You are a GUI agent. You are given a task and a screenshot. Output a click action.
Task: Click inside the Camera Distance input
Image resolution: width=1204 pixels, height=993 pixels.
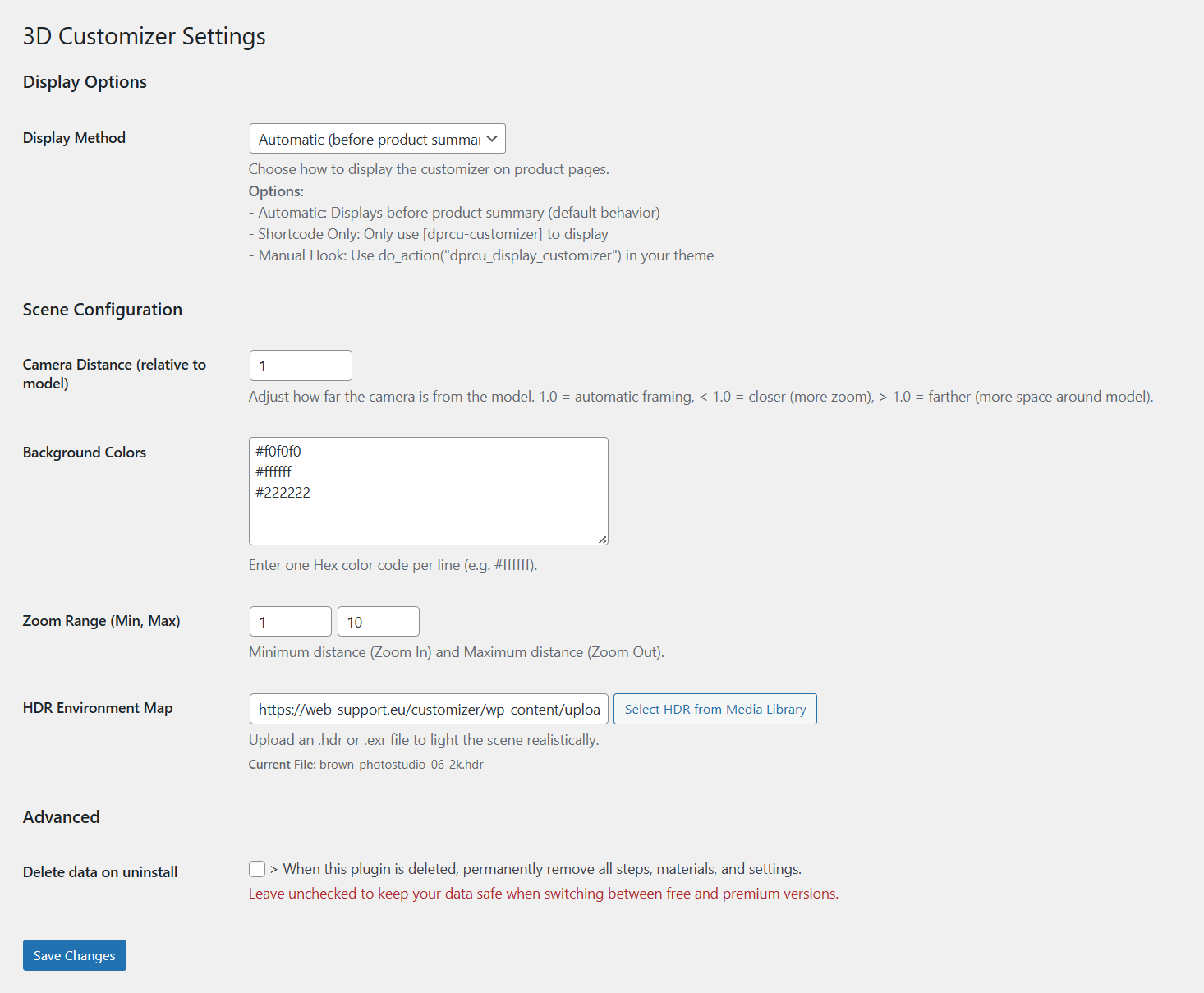click(300, 365)
